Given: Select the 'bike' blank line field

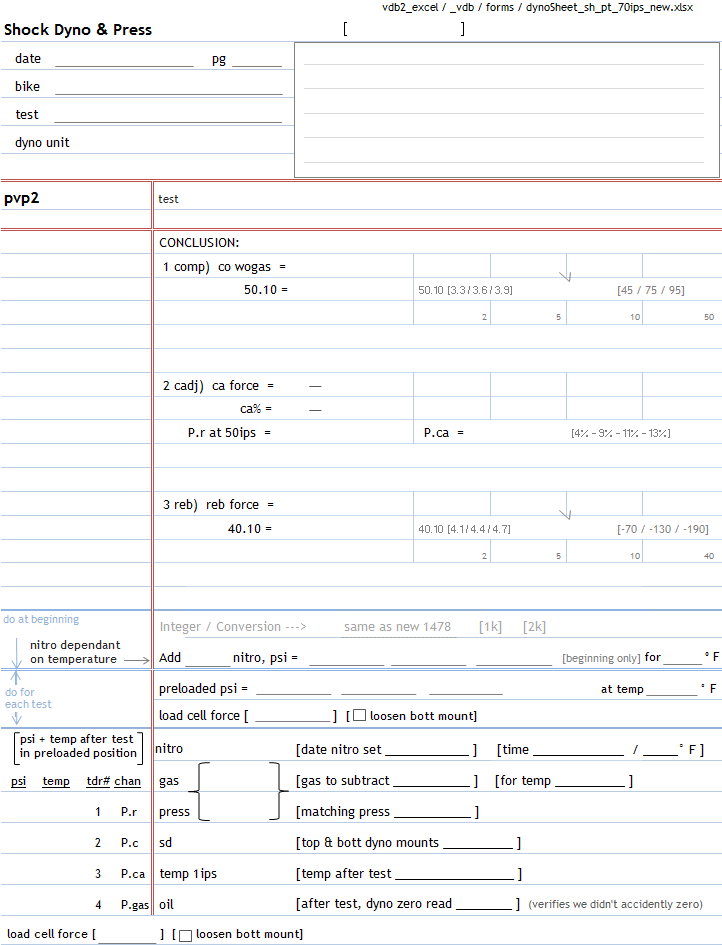Looking at the screenshot, I should coord(168,88).
